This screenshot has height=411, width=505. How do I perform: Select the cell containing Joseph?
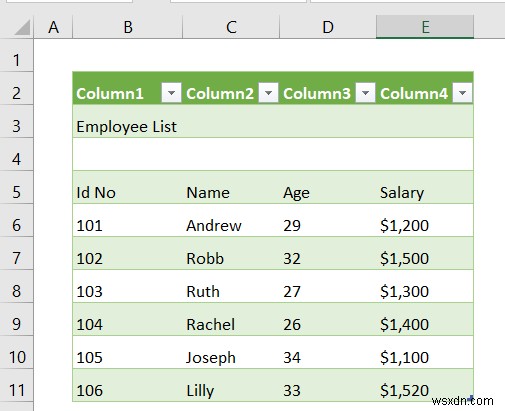pos(231,352)
